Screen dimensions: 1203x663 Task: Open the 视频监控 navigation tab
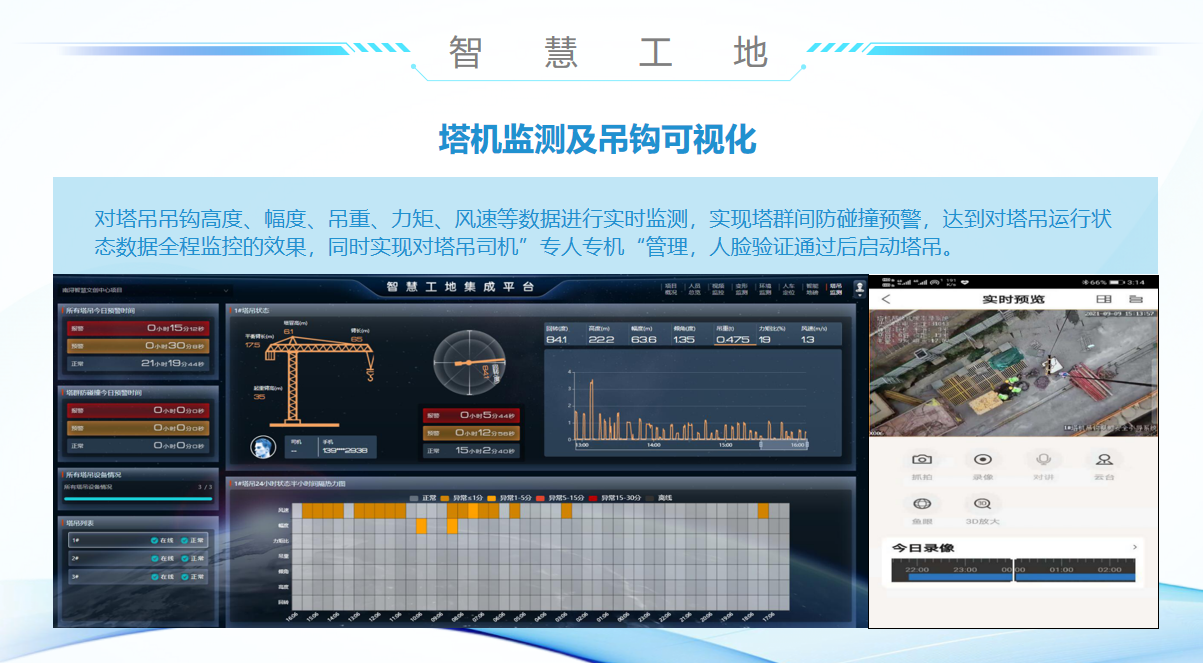click(717, 289)
